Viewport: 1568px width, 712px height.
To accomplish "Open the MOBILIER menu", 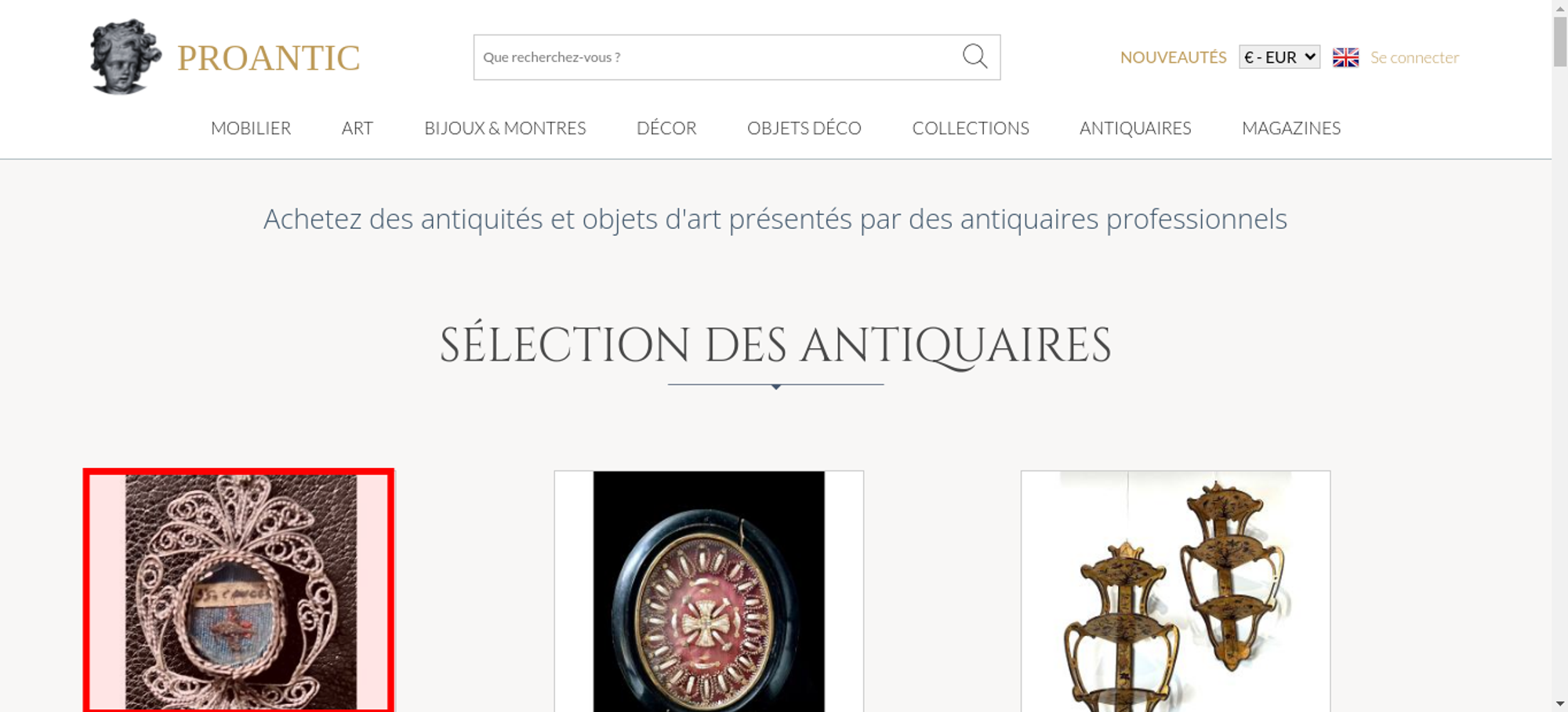I will tap(251, 128).
